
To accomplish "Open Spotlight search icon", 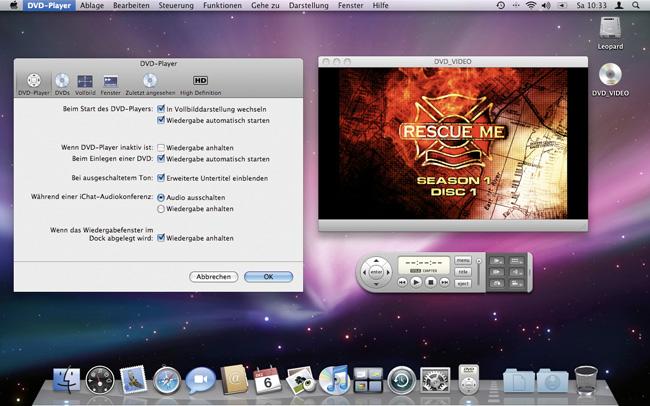I will click(x=635, y=5).
